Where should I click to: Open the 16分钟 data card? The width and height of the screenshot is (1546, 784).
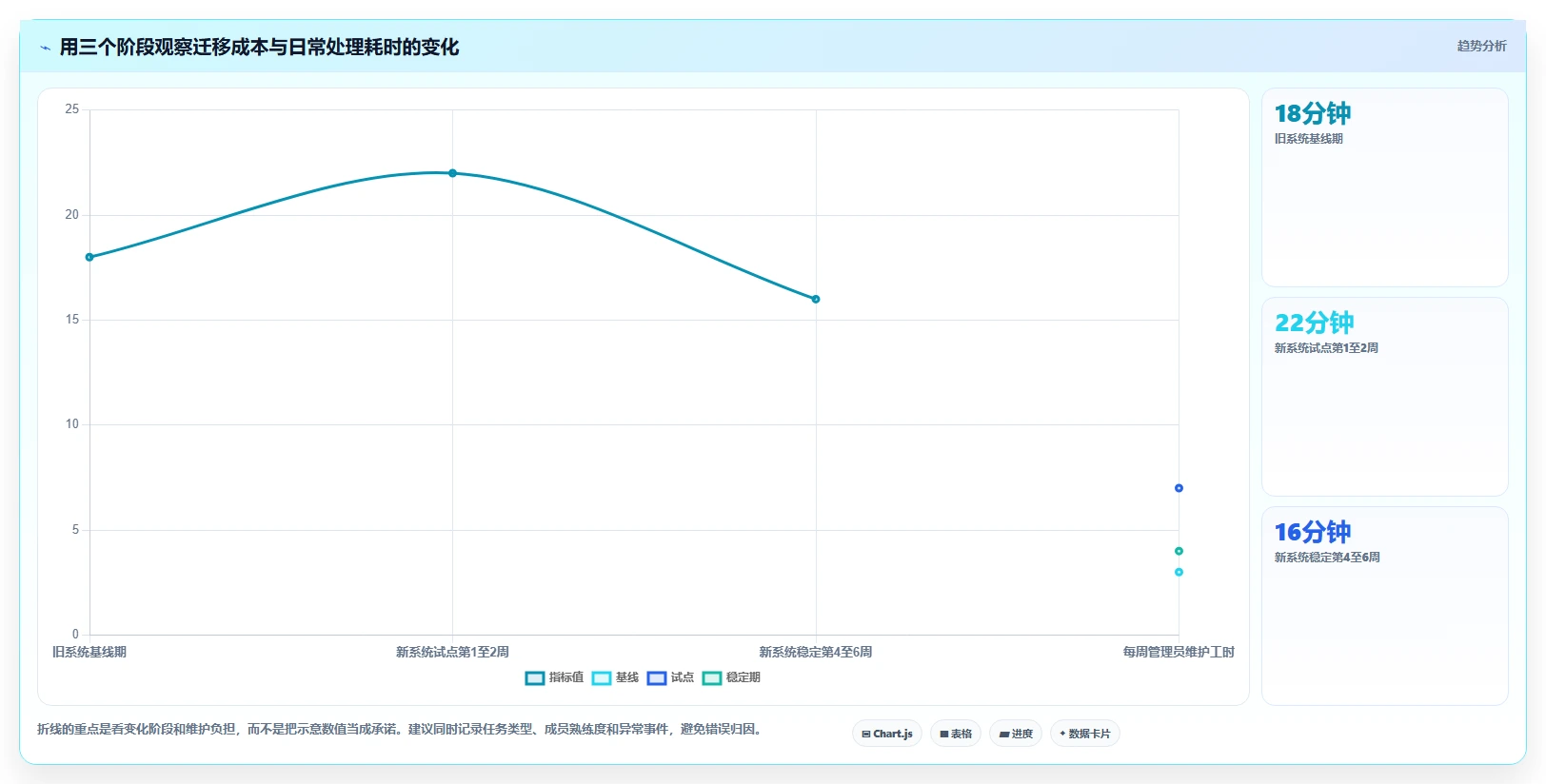[1384, 606]
